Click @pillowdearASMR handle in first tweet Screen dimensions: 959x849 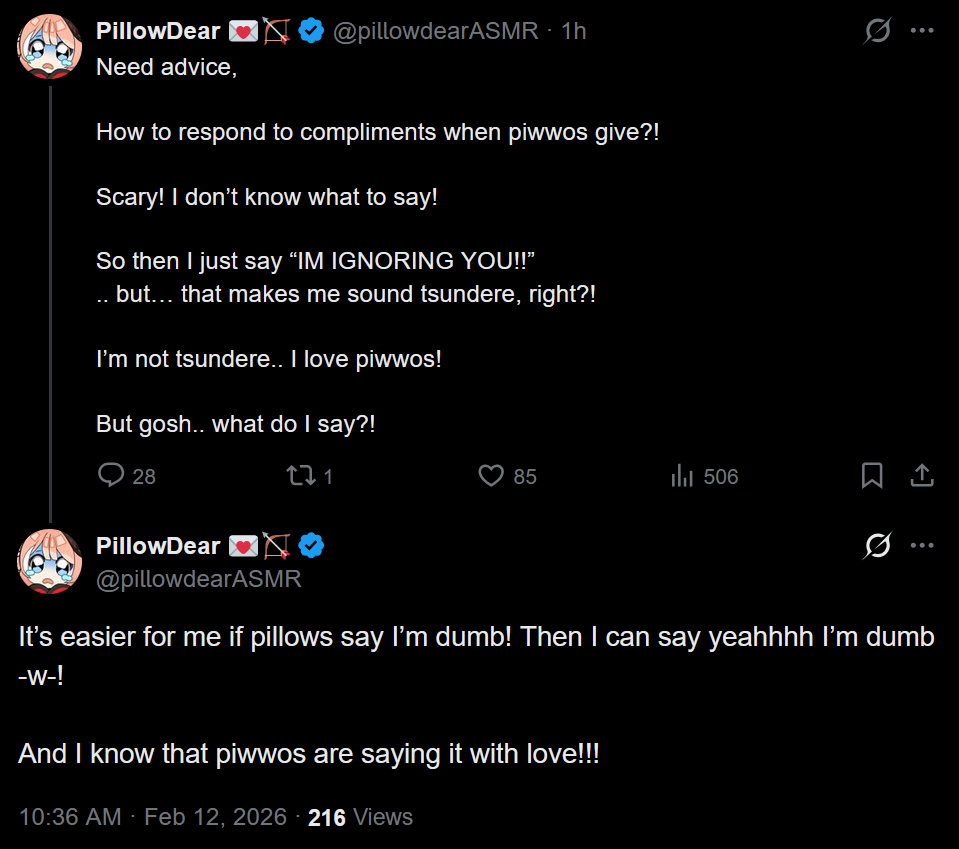click(437, 31)
